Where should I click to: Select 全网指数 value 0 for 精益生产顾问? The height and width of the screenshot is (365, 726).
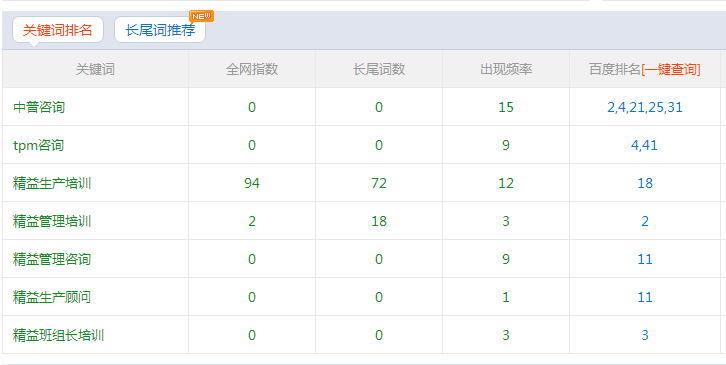click(x=252, y=297)
